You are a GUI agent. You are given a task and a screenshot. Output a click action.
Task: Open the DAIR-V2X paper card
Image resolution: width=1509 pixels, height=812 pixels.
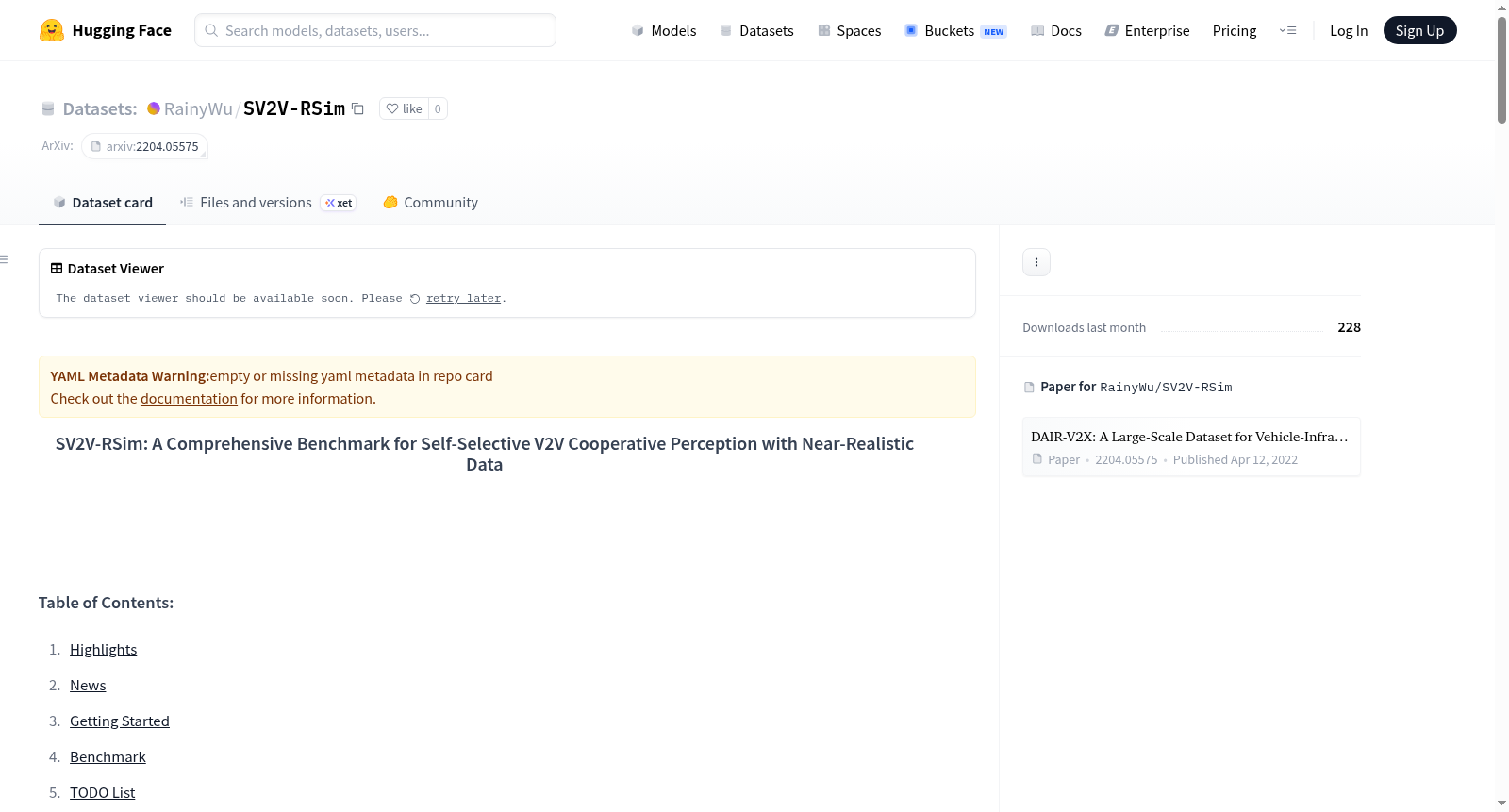(x=1191, y=447)
